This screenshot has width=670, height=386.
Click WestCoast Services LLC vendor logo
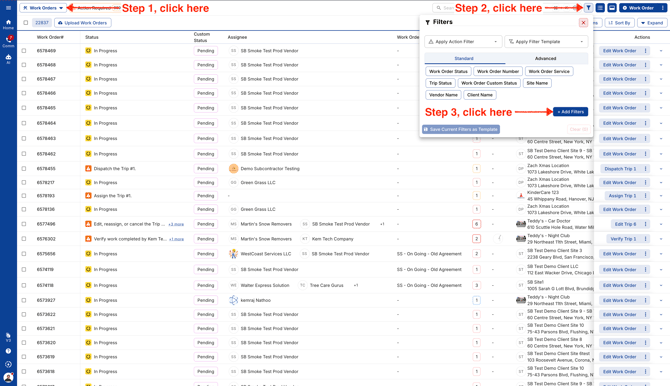(x=233, y=253)
